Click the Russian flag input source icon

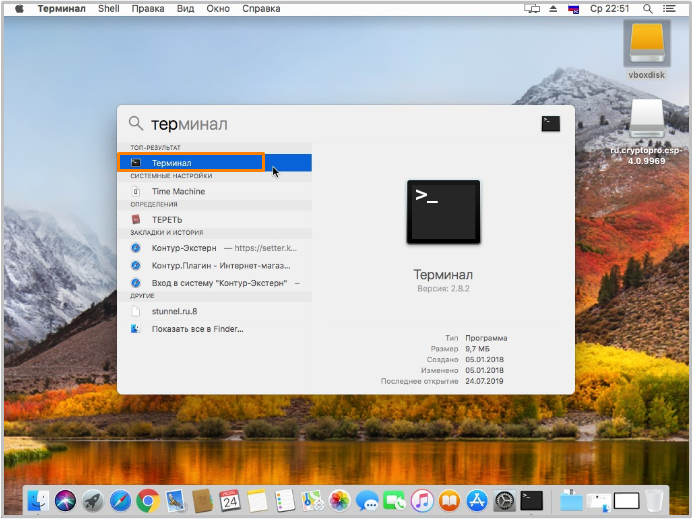(x=573, y=8)
